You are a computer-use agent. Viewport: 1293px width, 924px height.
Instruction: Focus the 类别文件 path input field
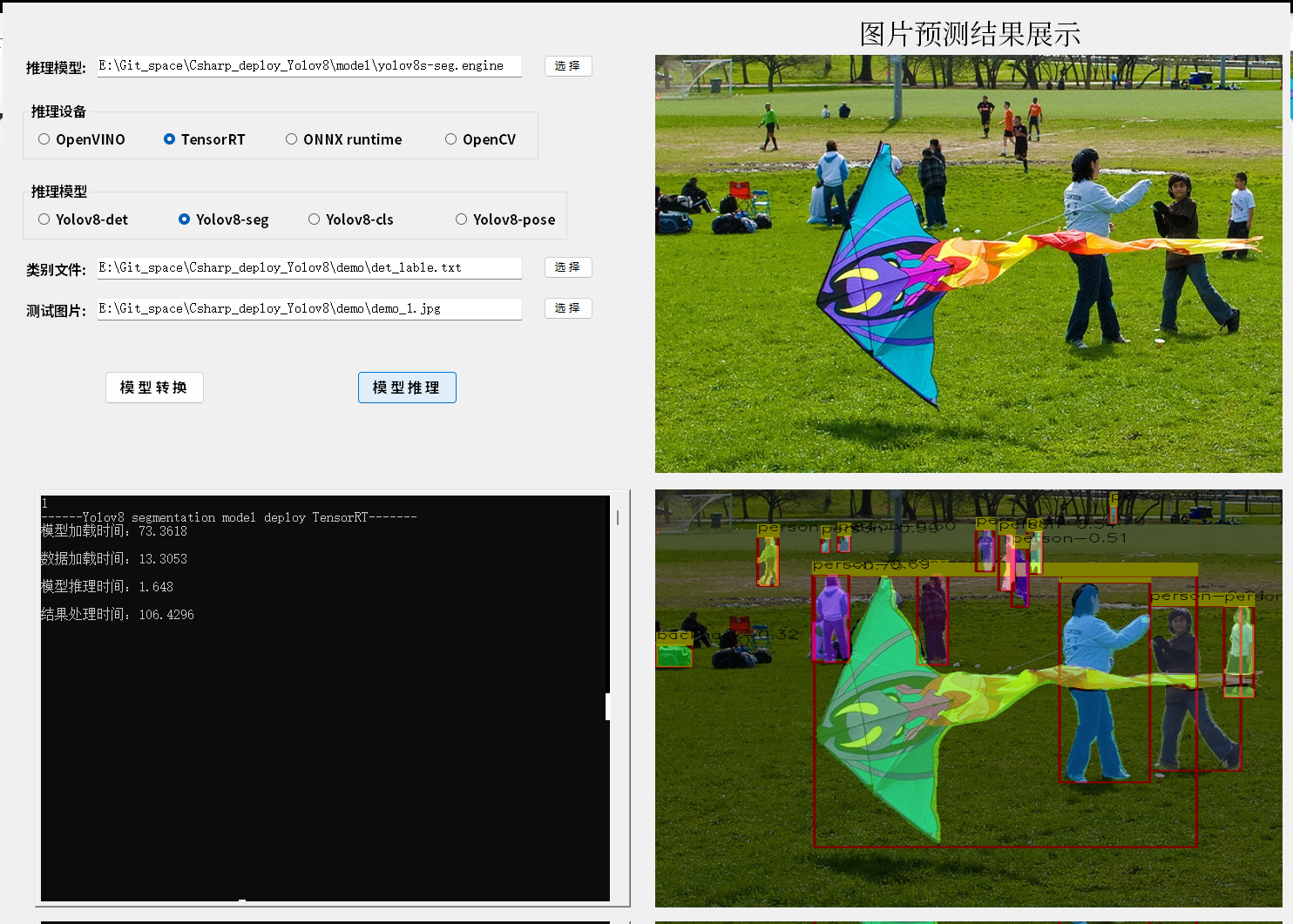click(x=309, y=267)
